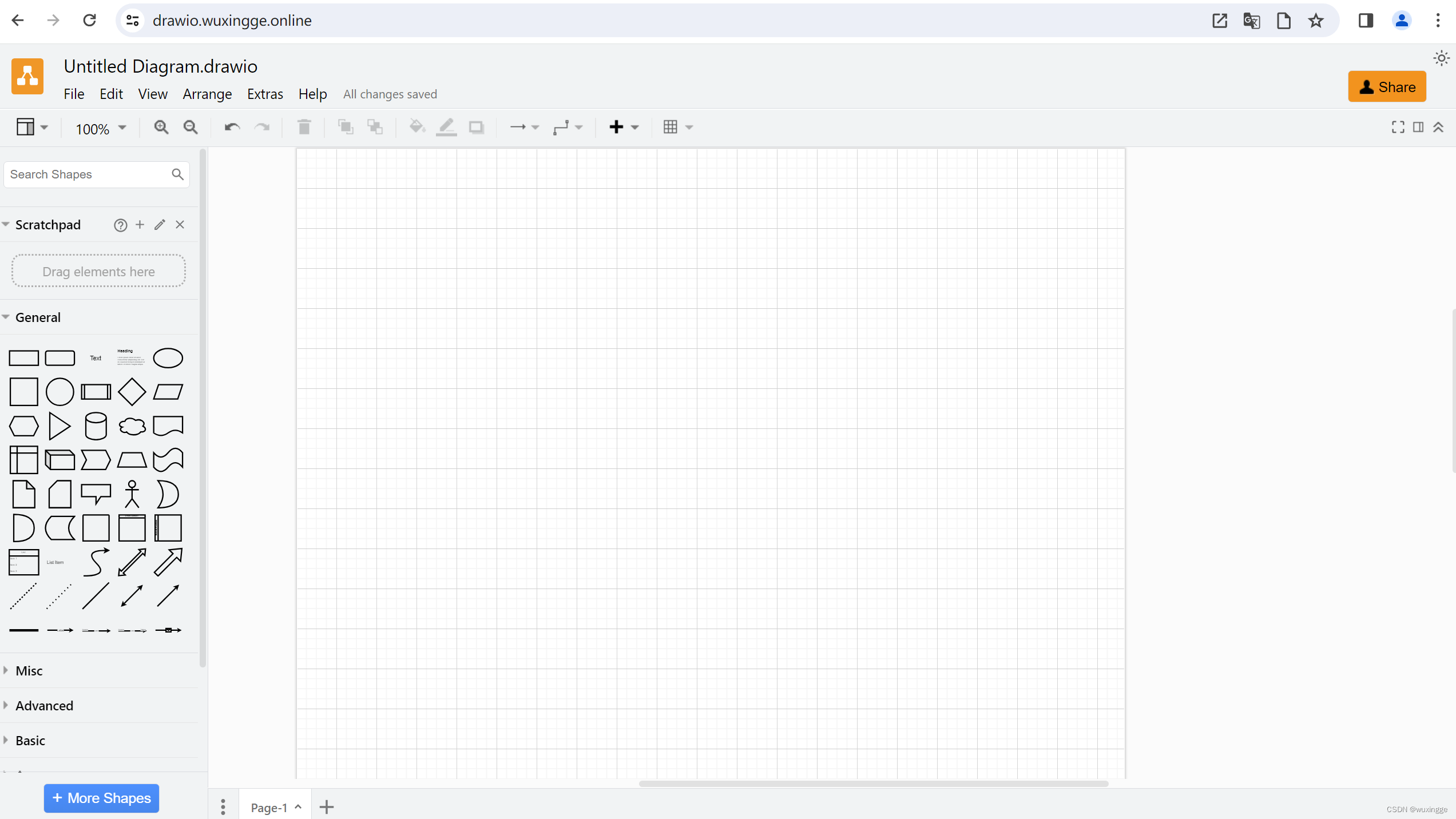
Task: Select the fill color paint bucket icon
Action: 417,127
